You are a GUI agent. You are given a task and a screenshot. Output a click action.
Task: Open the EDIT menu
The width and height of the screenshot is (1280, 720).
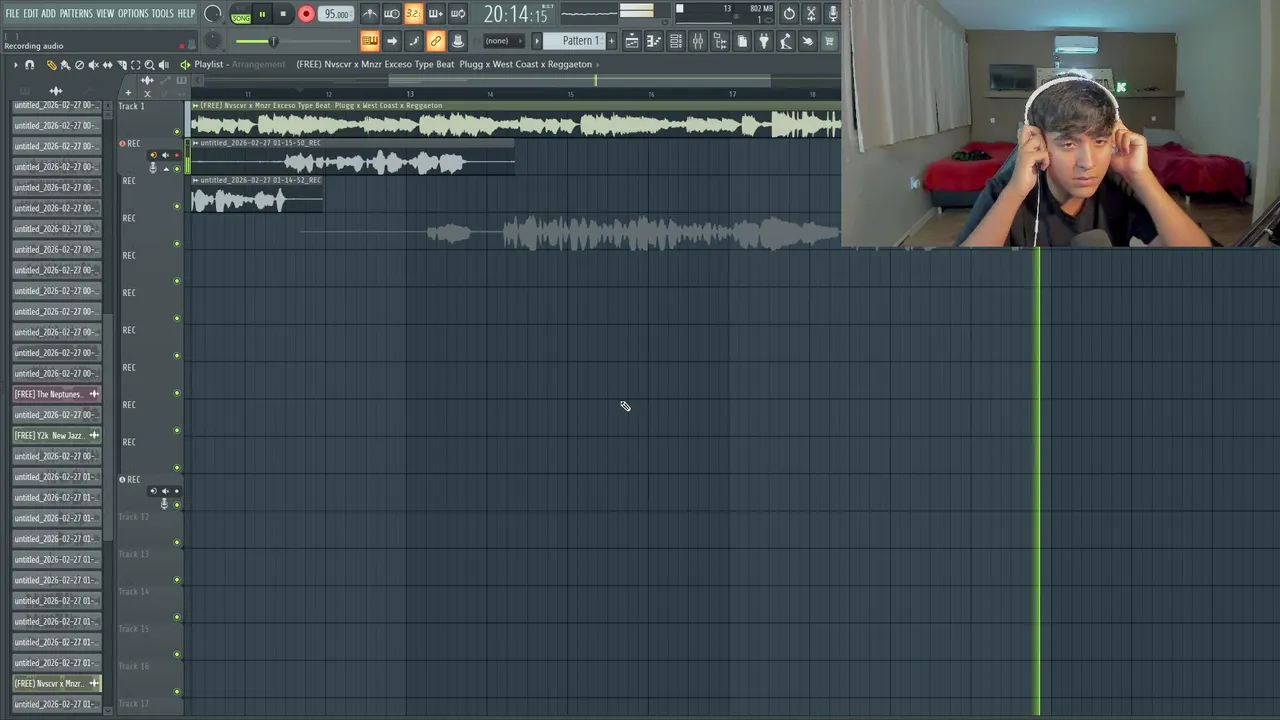30,13
